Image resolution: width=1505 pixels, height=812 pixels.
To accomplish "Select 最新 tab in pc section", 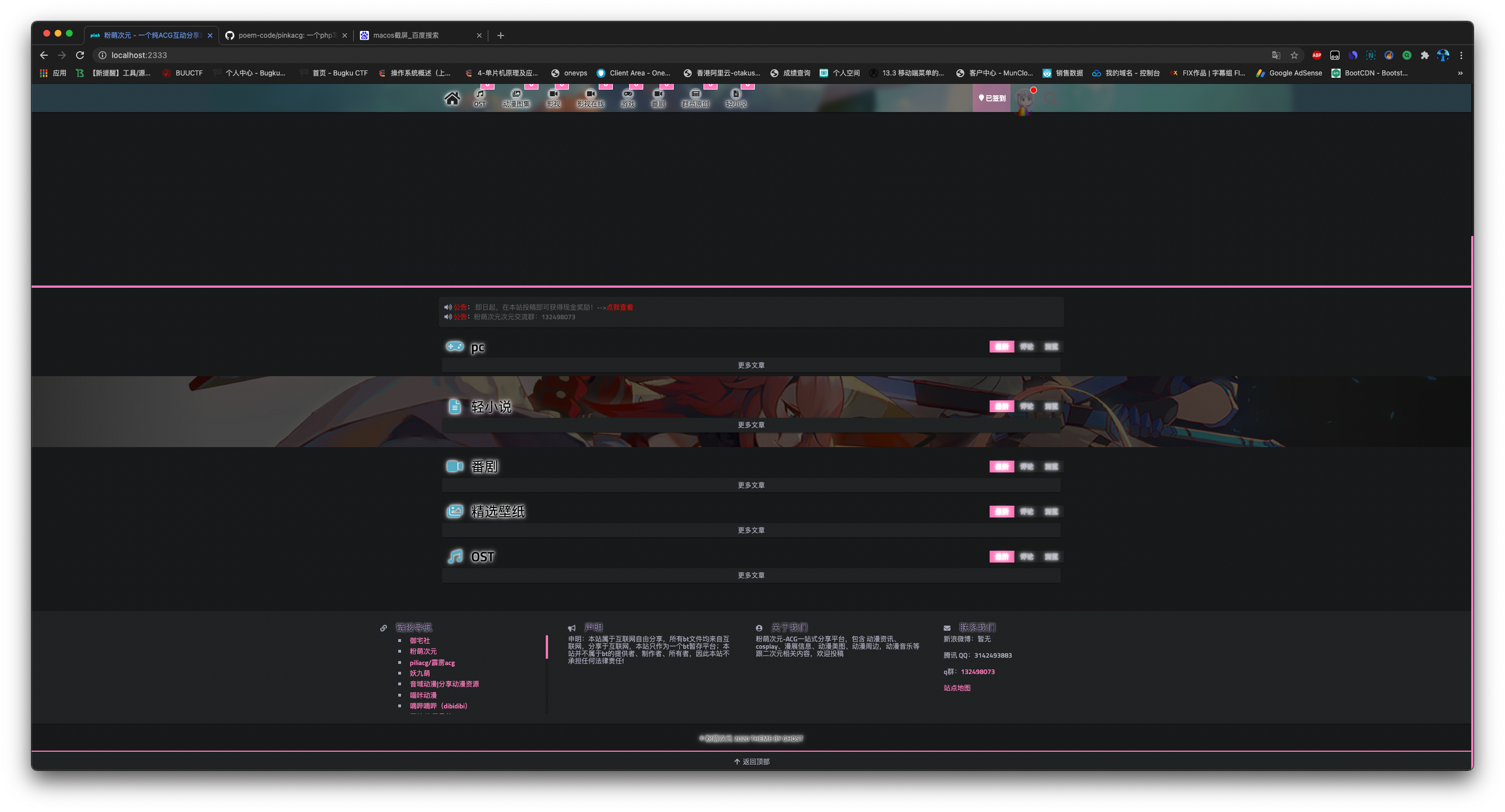I will click(1001, 346).
